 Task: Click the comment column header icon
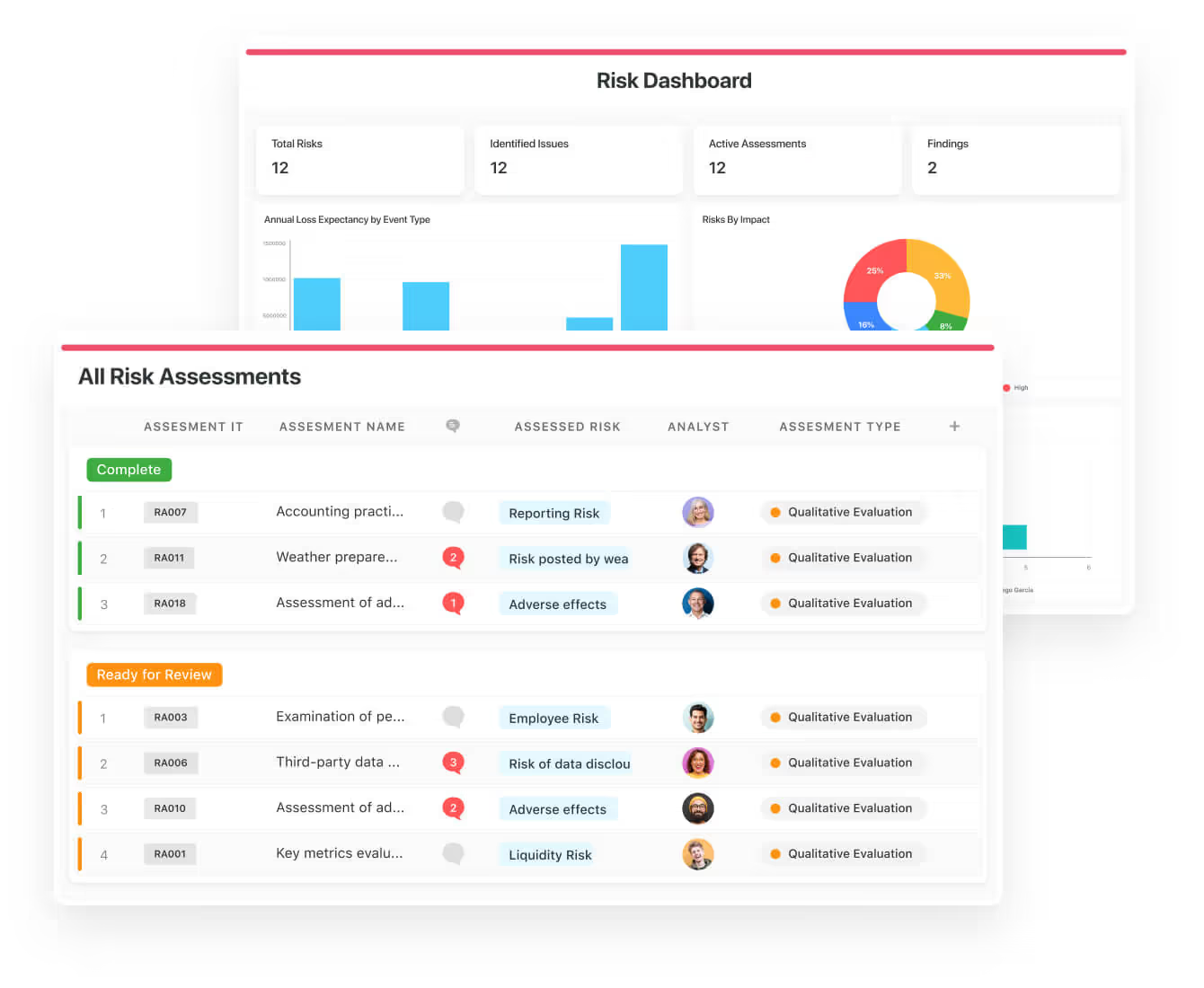click(x=453, y=426)
